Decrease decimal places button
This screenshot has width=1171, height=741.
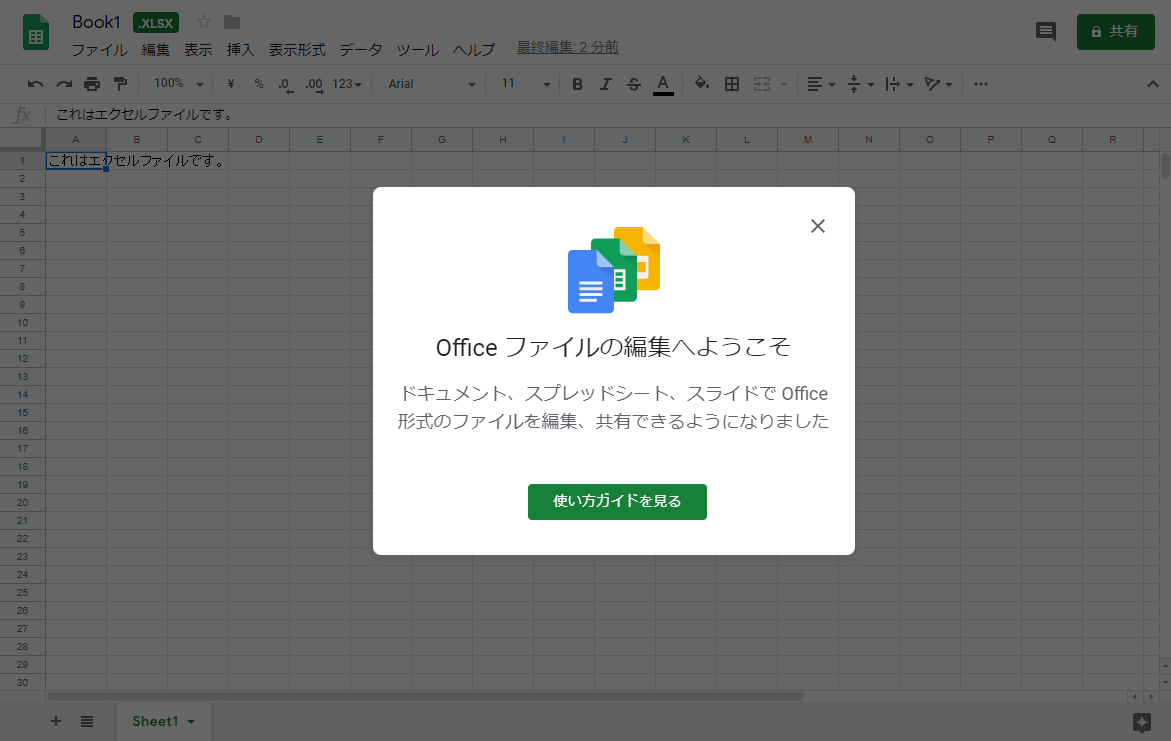click(x=285, y=84)
